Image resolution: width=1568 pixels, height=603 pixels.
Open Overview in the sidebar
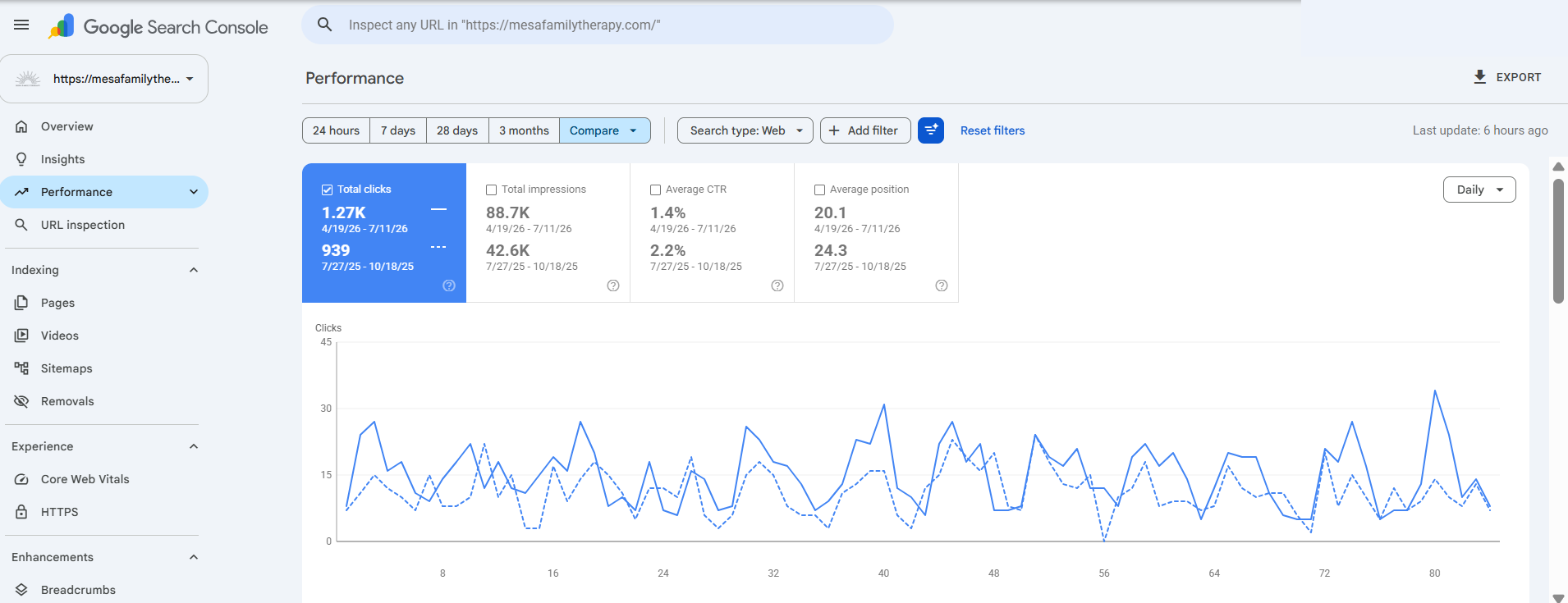pos(104,126)
